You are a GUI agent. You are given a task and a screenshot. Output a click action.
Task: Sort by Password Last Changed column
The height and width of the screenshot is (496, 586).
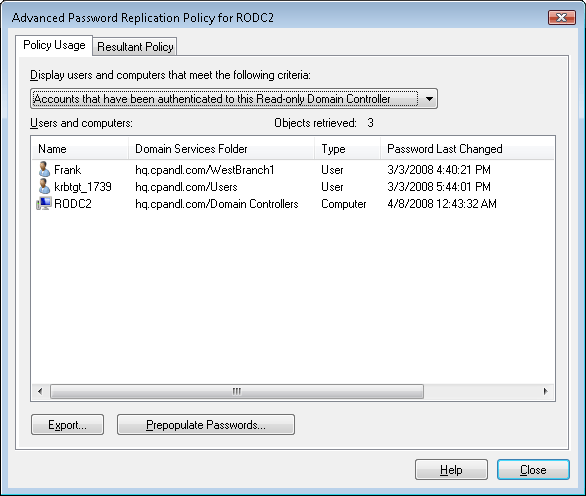coord(467,149)
